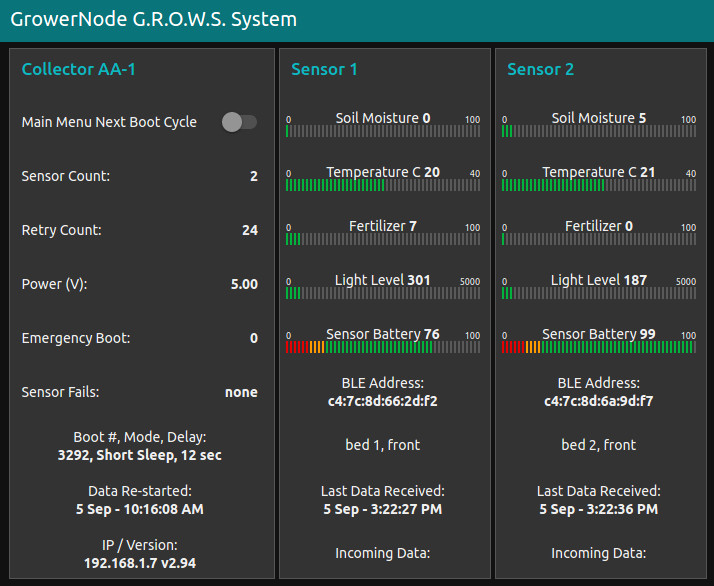Click Sensor 1 Fertilizer gauge bar
The image size is (714, 586).
[383, 239]
